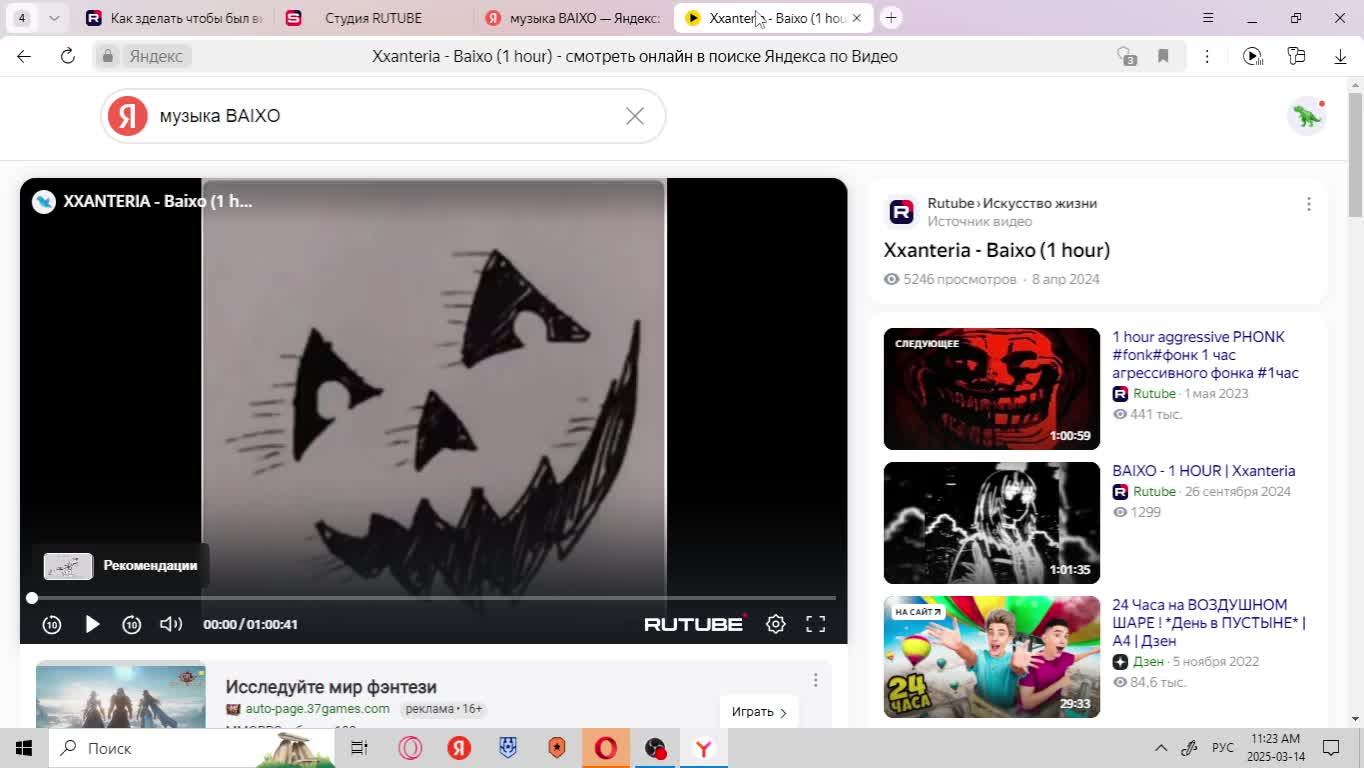The image size is (1364, 768).
Task: Close the current Xxanteria Baixo tab
Action: 856,18
